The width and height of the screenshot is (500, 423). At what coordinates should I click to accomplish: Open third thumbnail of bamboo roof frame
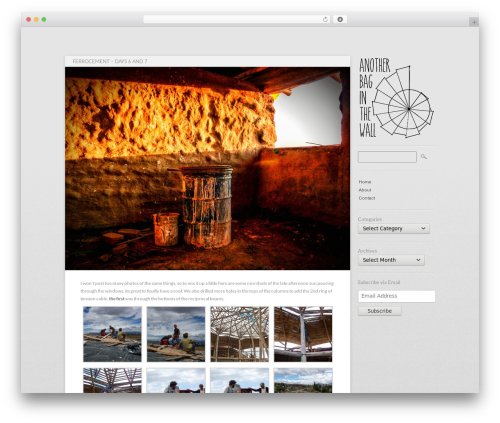tap(239, 334)
